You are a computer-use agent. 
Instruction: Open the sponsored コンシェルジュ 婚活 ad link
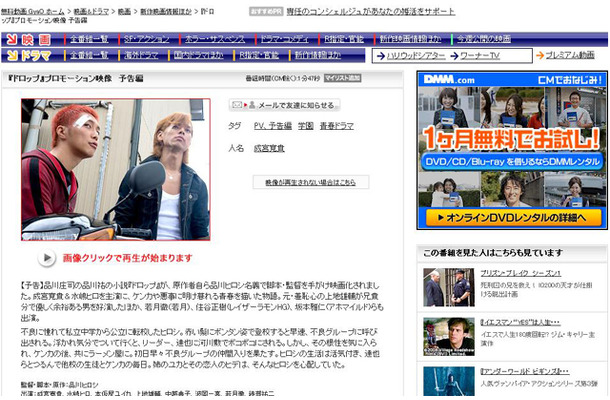coord(371,12)
